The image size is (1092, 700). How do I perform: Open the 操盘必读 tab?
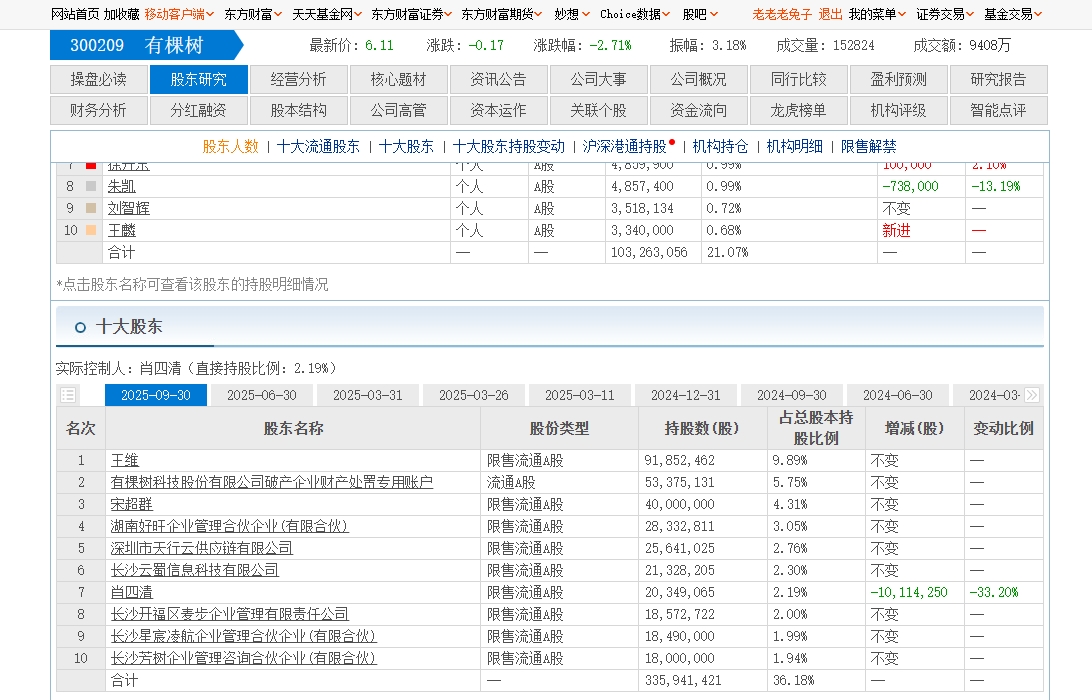click(99, 79)
